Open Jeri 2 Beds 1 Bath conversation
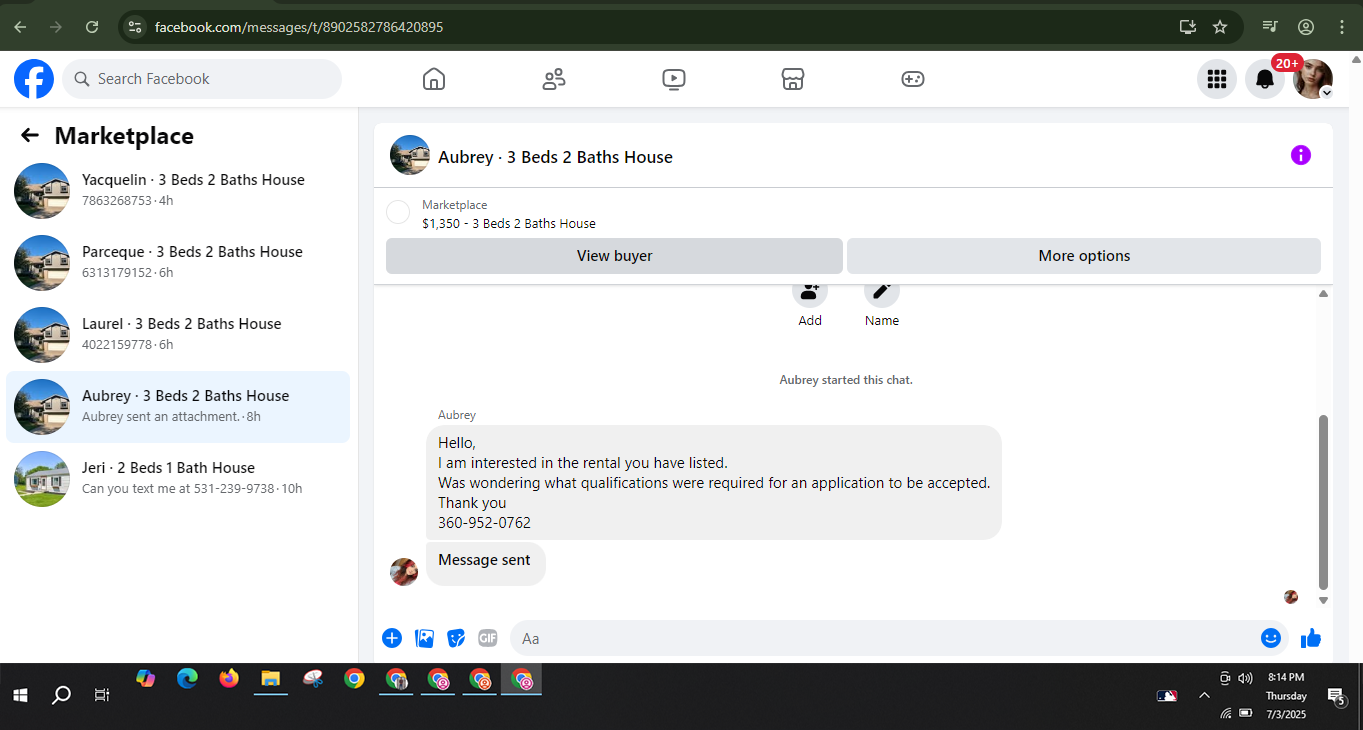The width and height of the screenshot is (1363, 730). coord(178,478)
